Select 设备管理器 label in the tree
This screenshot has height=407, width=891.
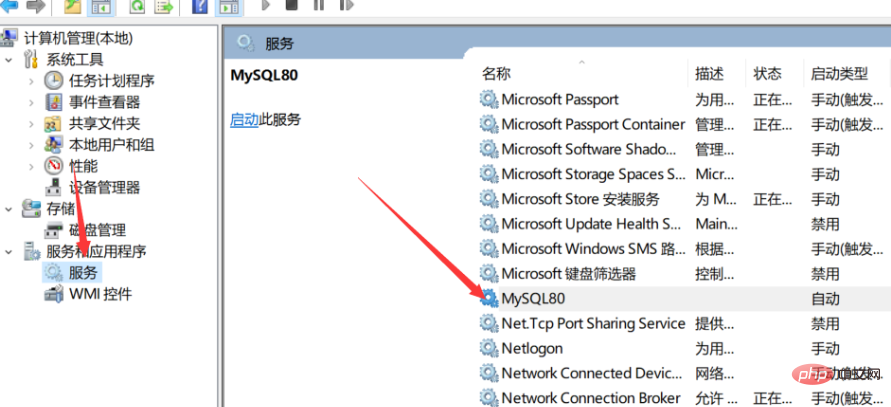coord(105,187)
